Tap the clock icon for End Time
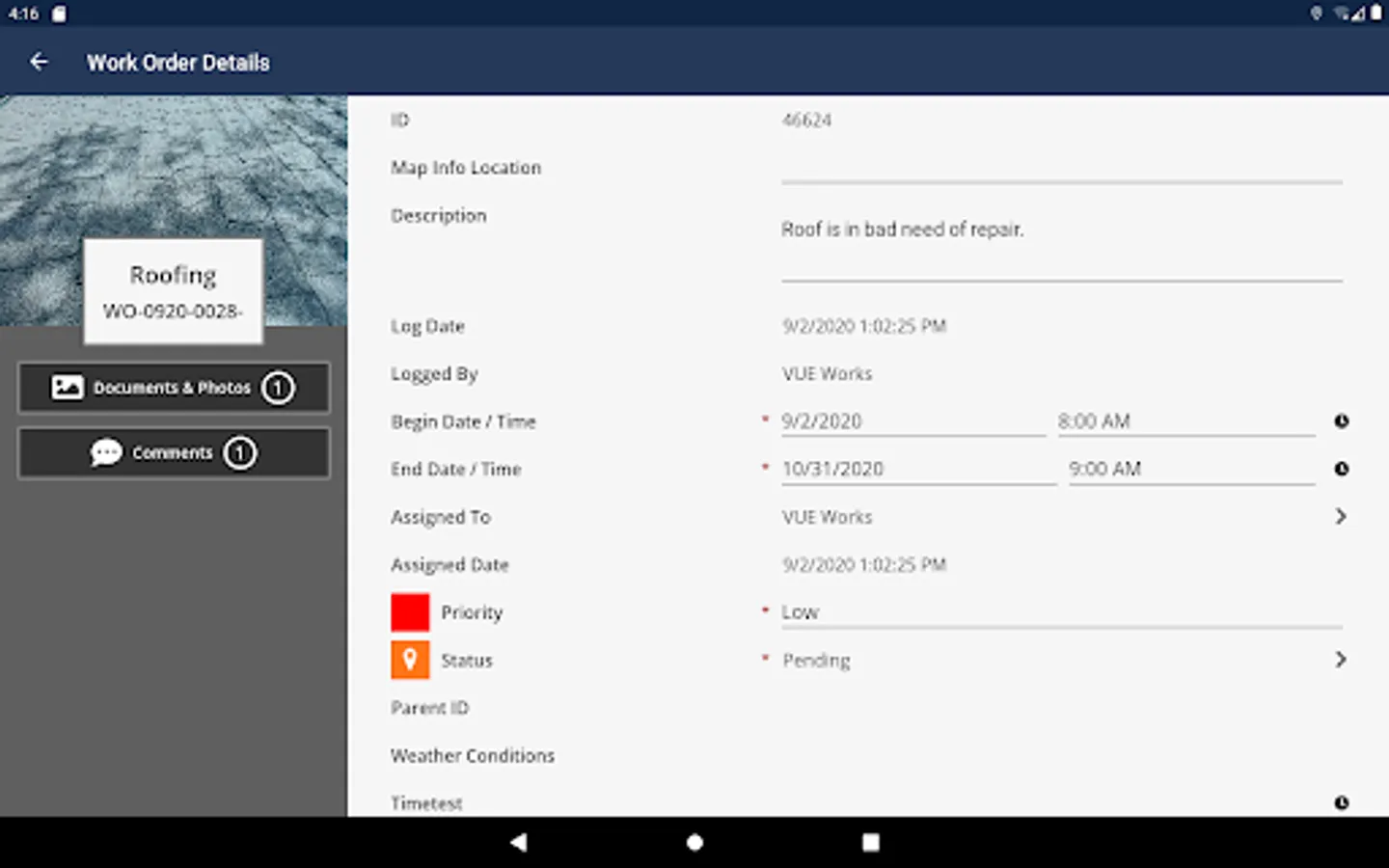 pyautogui.click(x=1341, y=469)
